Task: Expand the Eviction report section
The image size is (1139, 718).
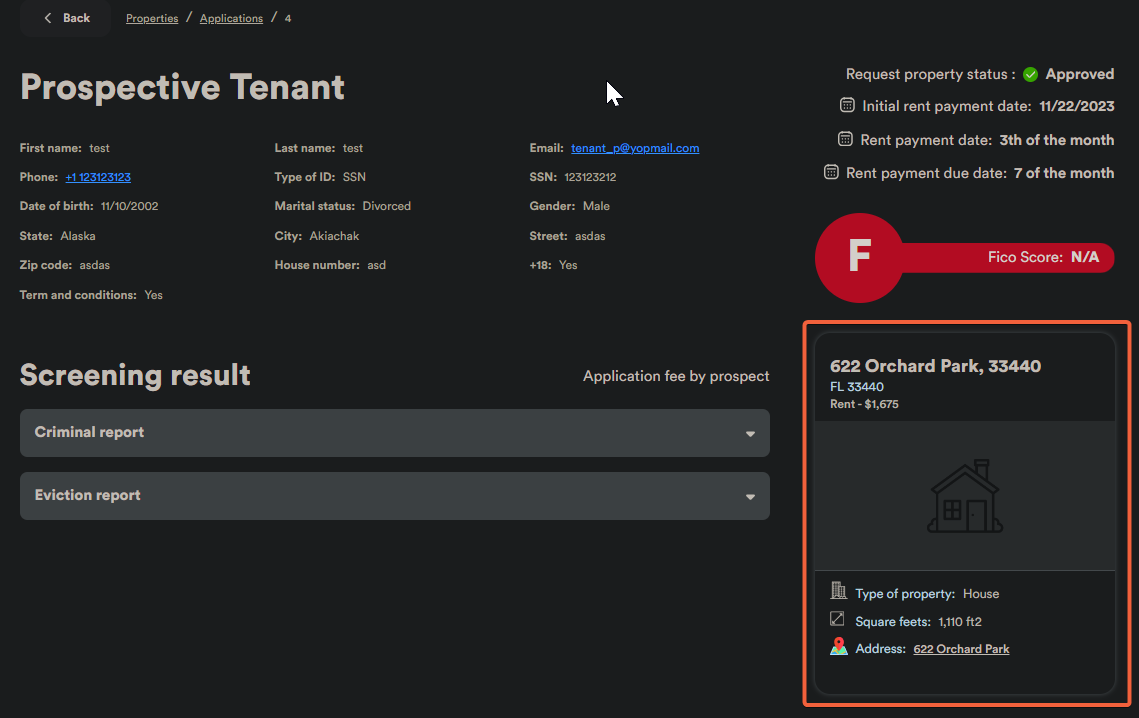Action: [394, 496]
